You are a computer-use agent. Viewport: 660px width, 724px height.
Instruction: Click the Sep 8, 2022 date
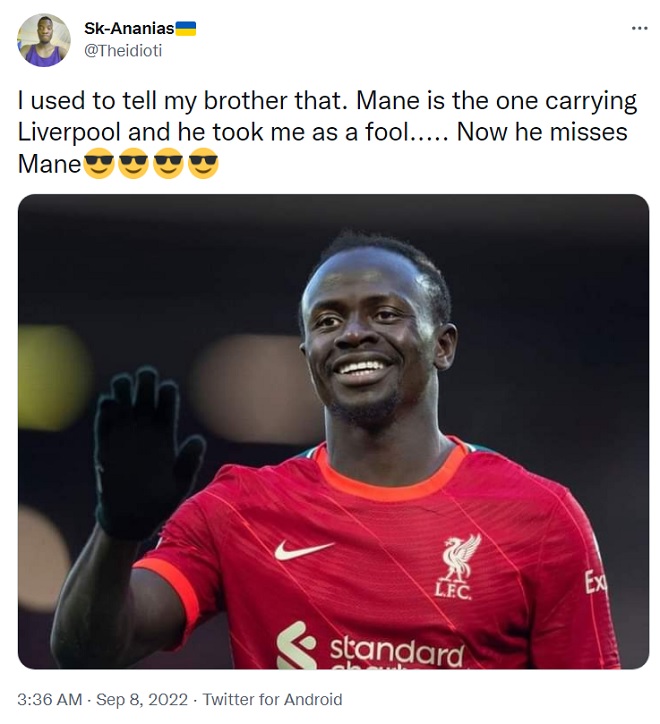tap(142, 699)
